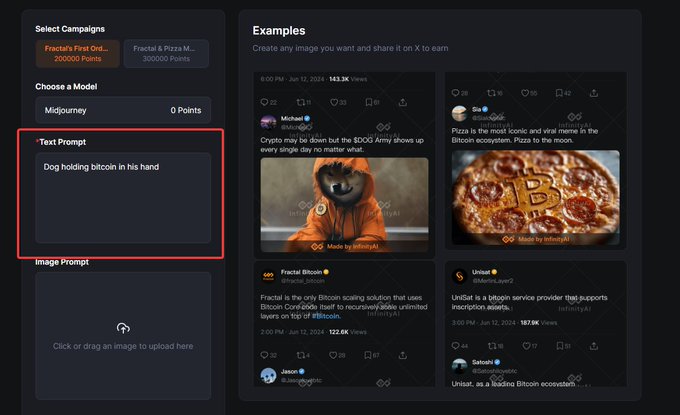Open the Bitcoin pizza image
680x415 pixels.
coord(536,197)
